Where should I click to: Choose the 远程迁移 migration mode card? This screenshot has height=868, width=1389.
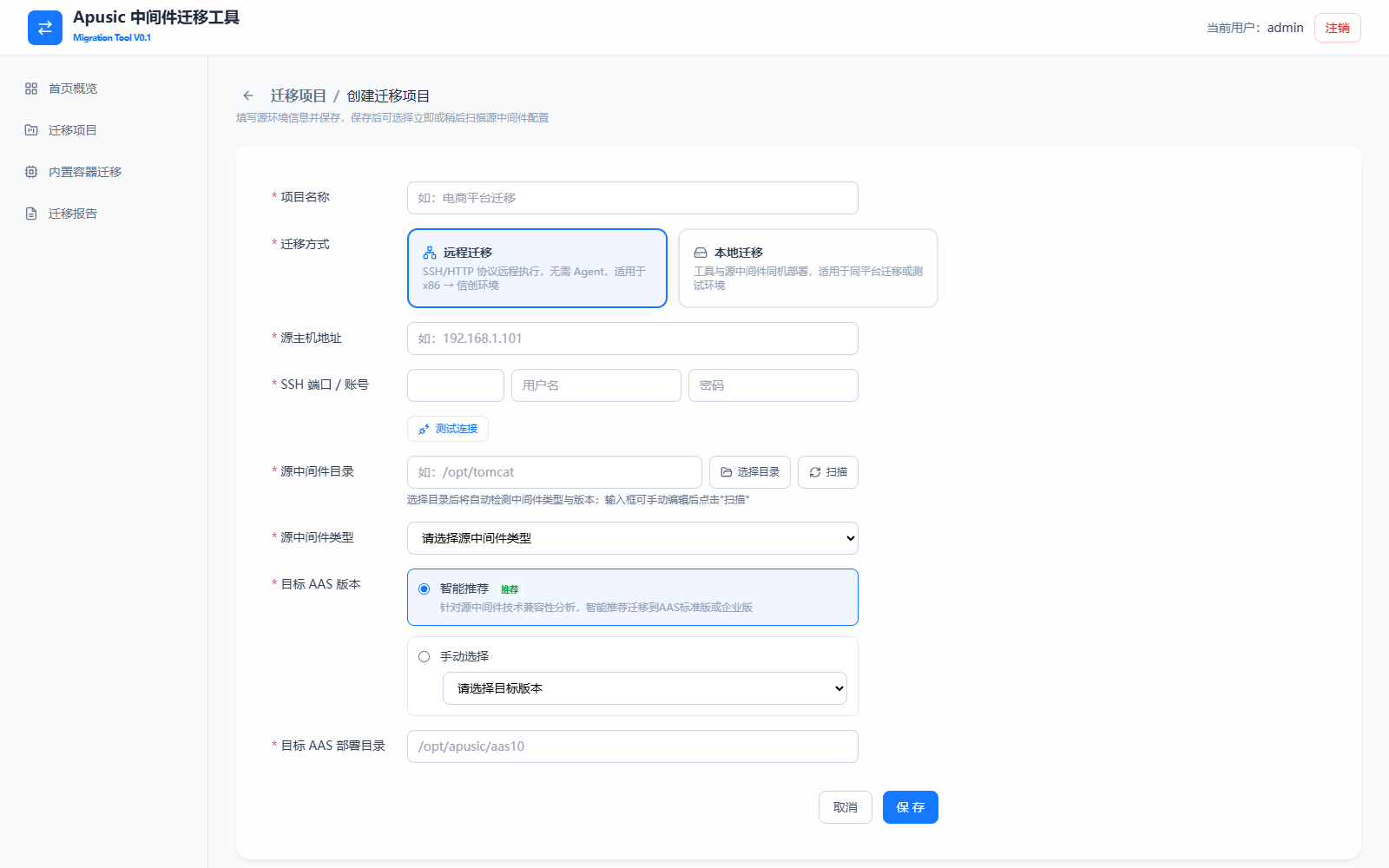pyautogui.click(x=537, y=268)
